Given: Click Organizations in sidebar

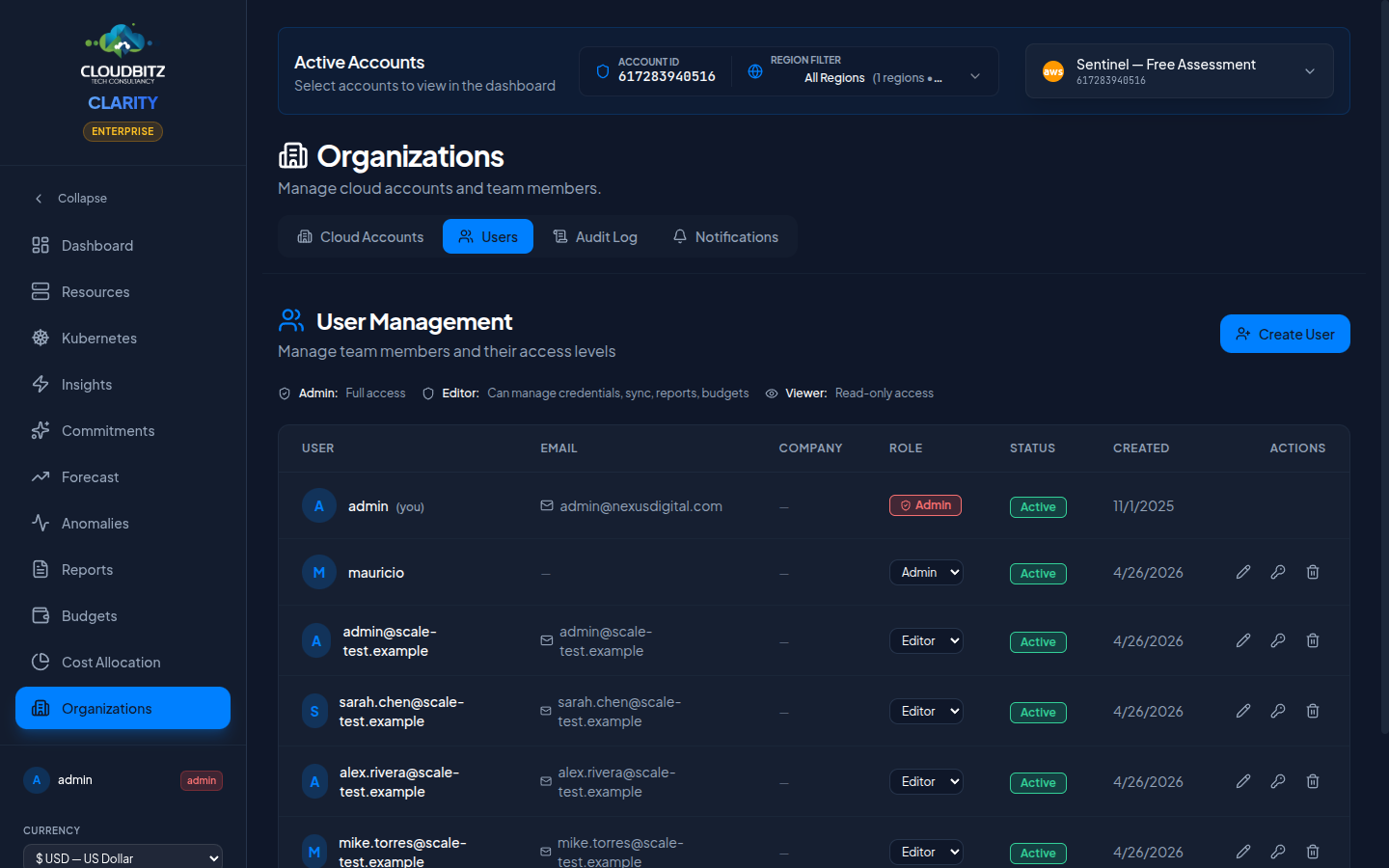Looking at the screenshot, I should (x=123, y=709).
